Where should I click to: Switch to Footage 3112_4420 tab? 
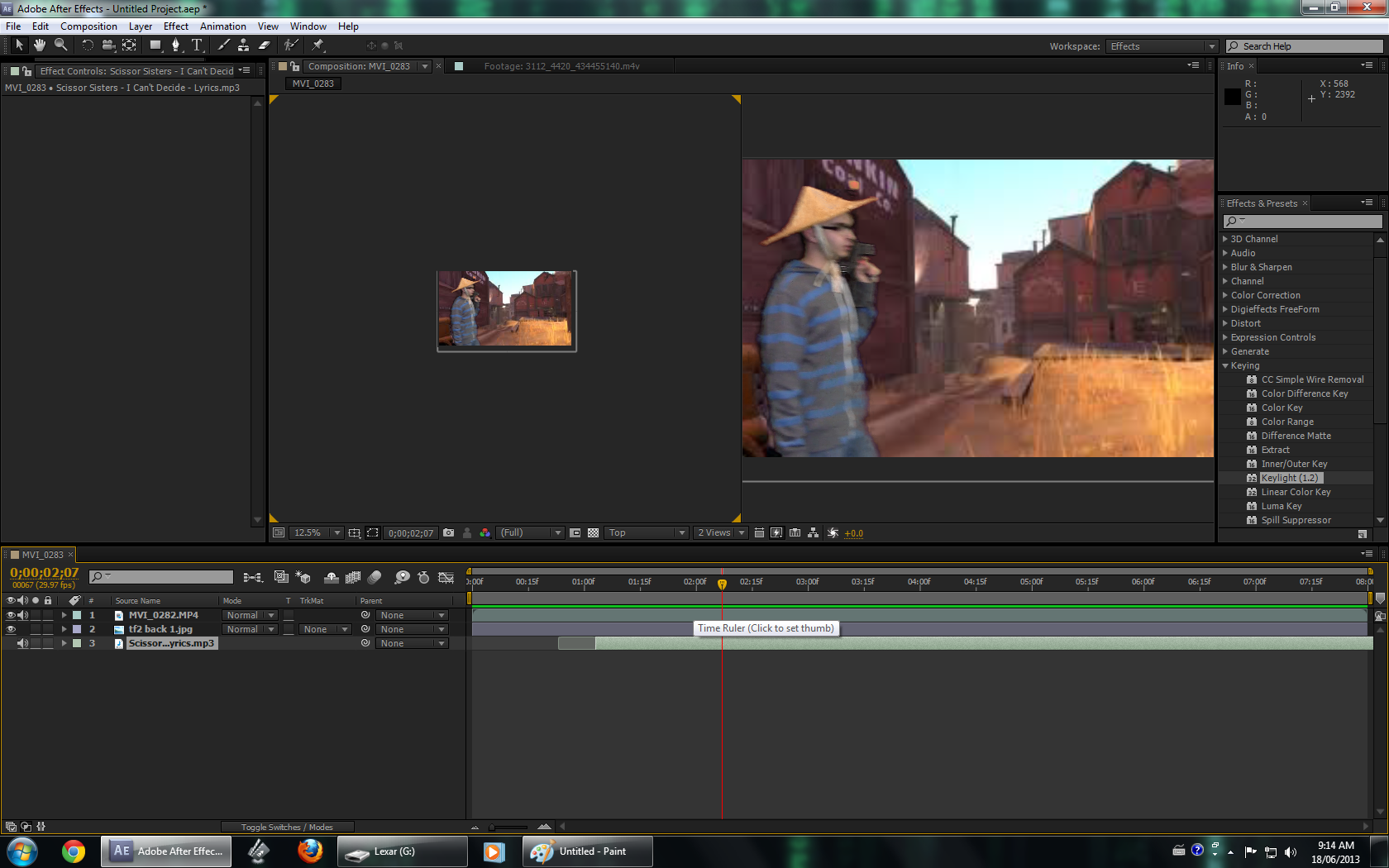point(561,66)
